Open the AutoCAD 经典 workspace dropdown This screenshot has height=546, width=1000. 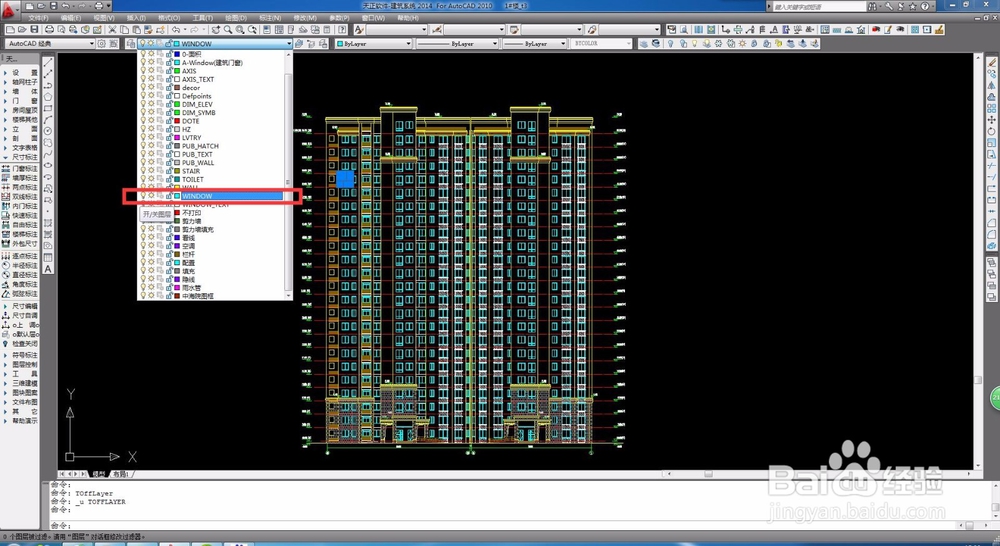click(x=92, y=43)
